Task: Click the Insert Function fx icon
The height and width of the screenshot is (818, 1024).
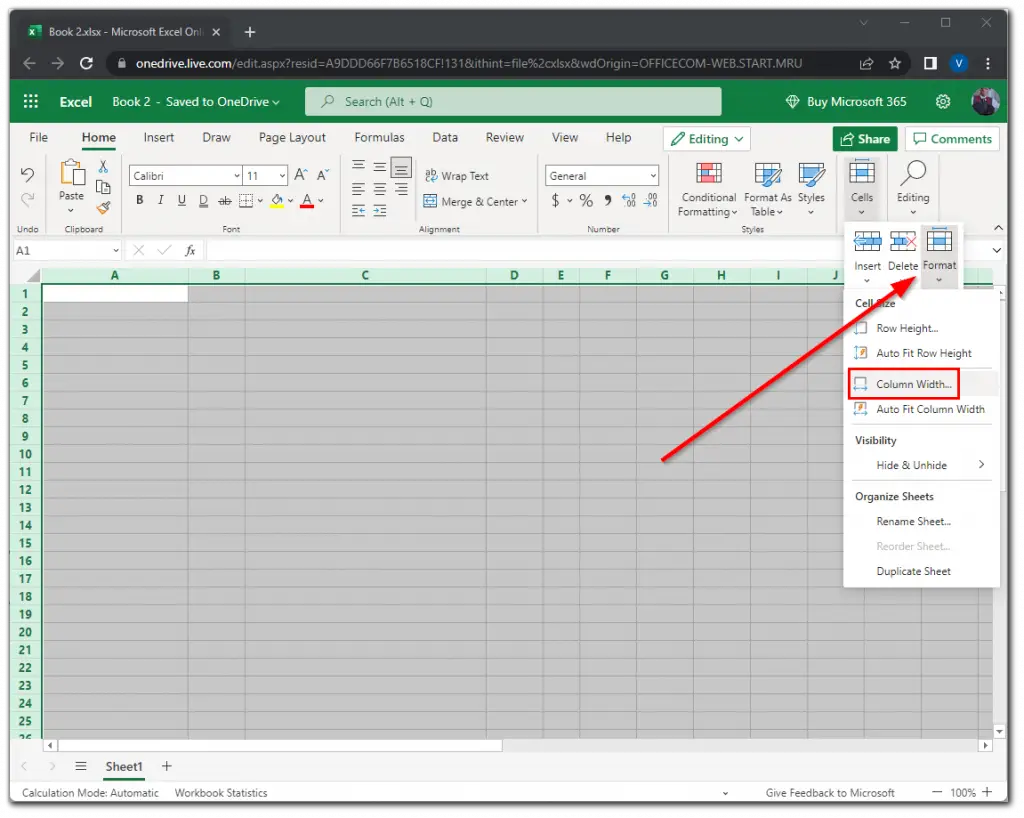Action: point(190,250)
